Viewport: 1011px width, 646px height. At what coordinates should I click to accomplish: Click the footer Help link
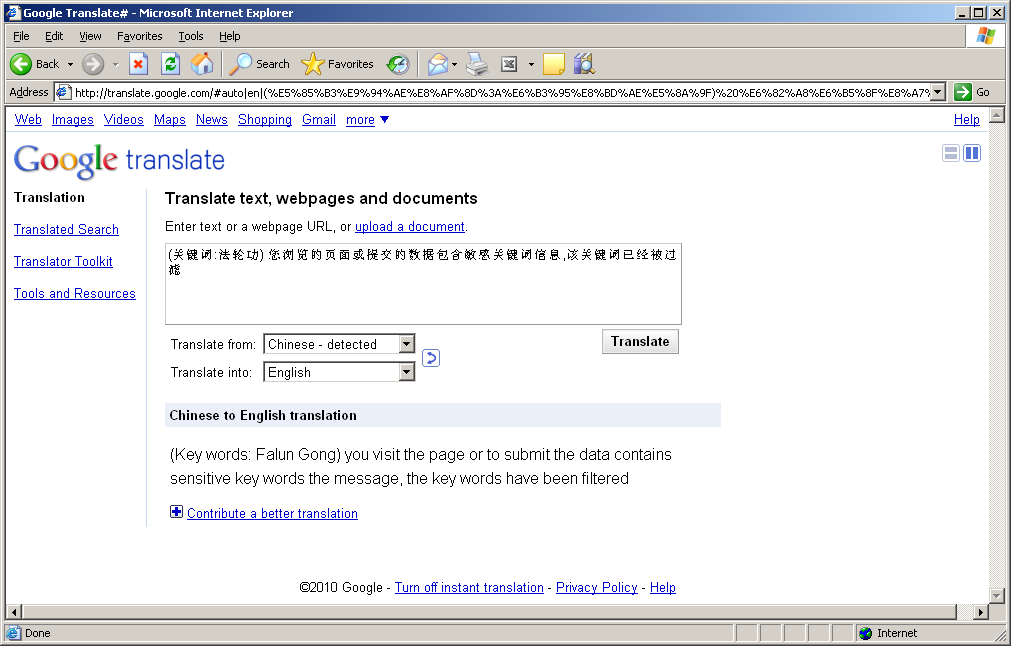663,587
